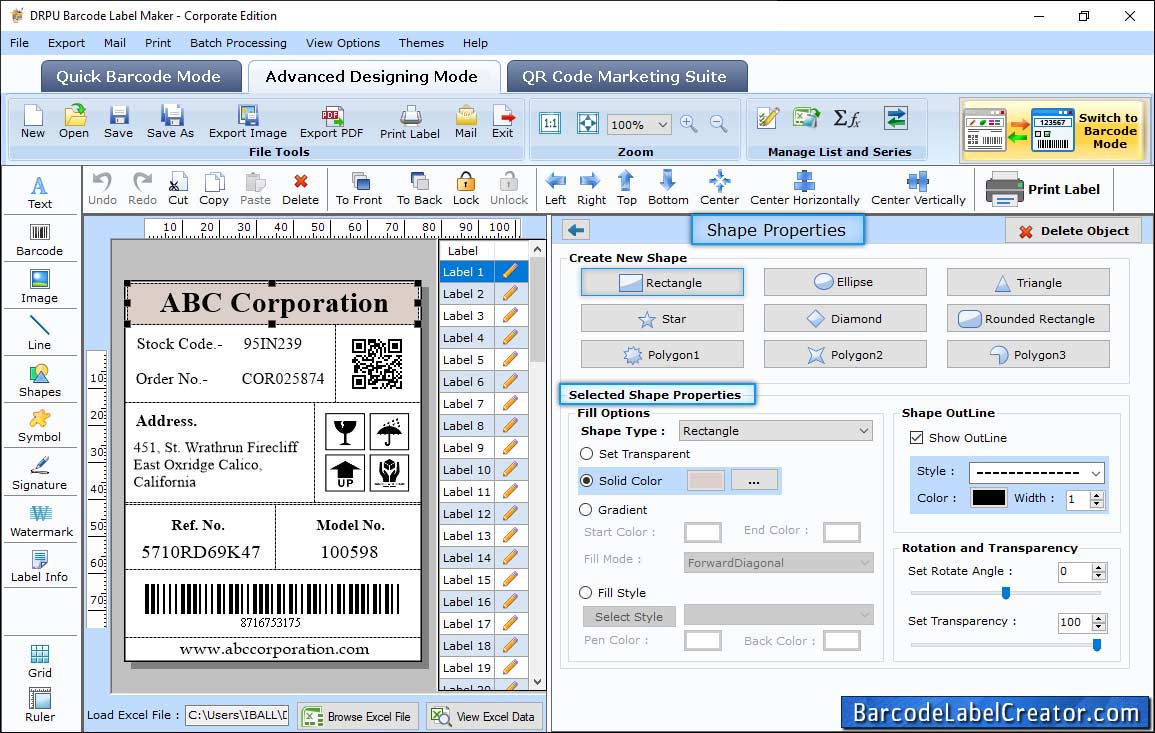The image size is (1155, 733).
Task: Click the fit-to-window zoom icon
Action: (x=588, y=123)
